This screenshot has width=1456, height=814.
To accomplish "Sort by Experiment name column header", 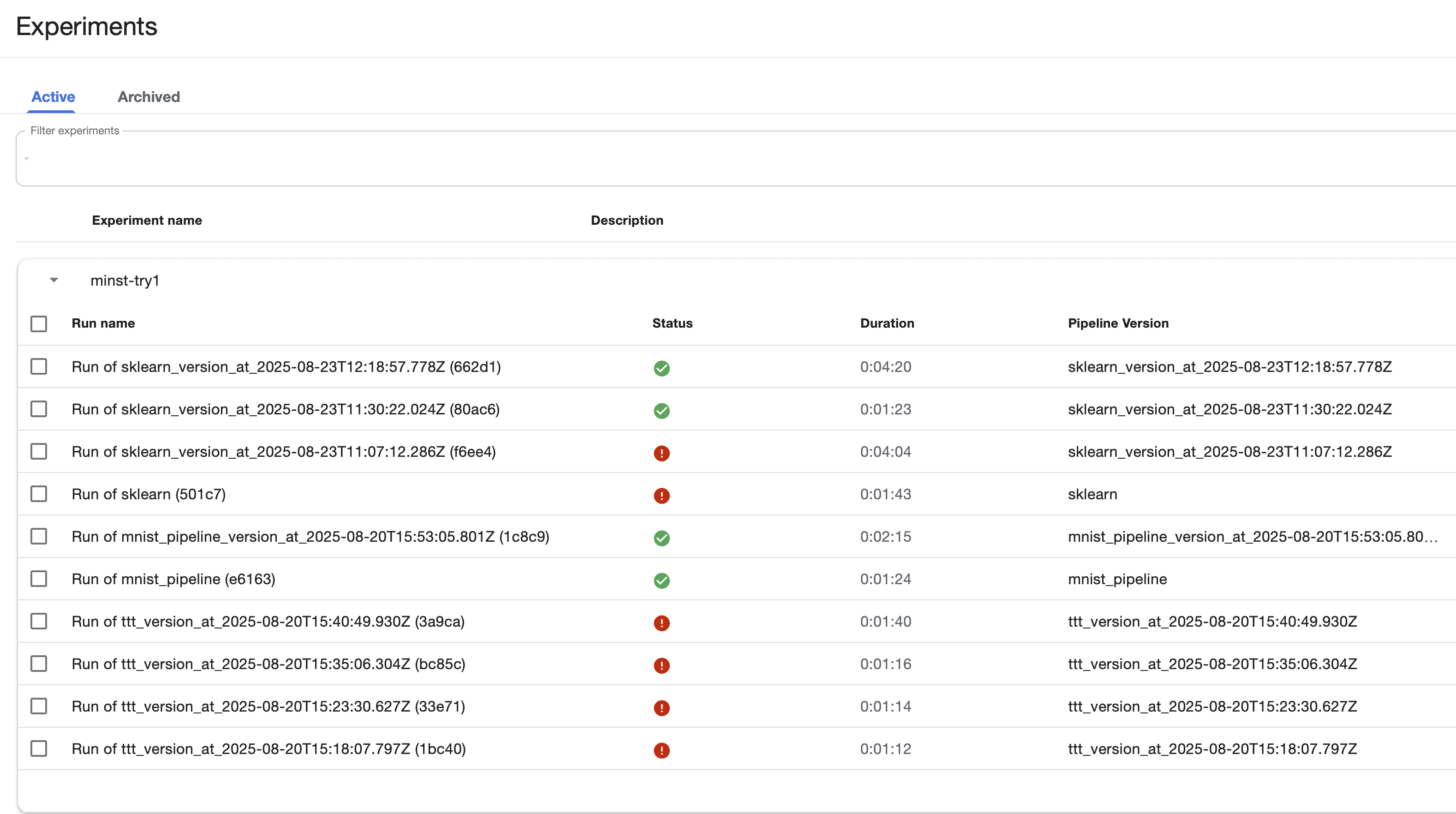I will 146,220.
